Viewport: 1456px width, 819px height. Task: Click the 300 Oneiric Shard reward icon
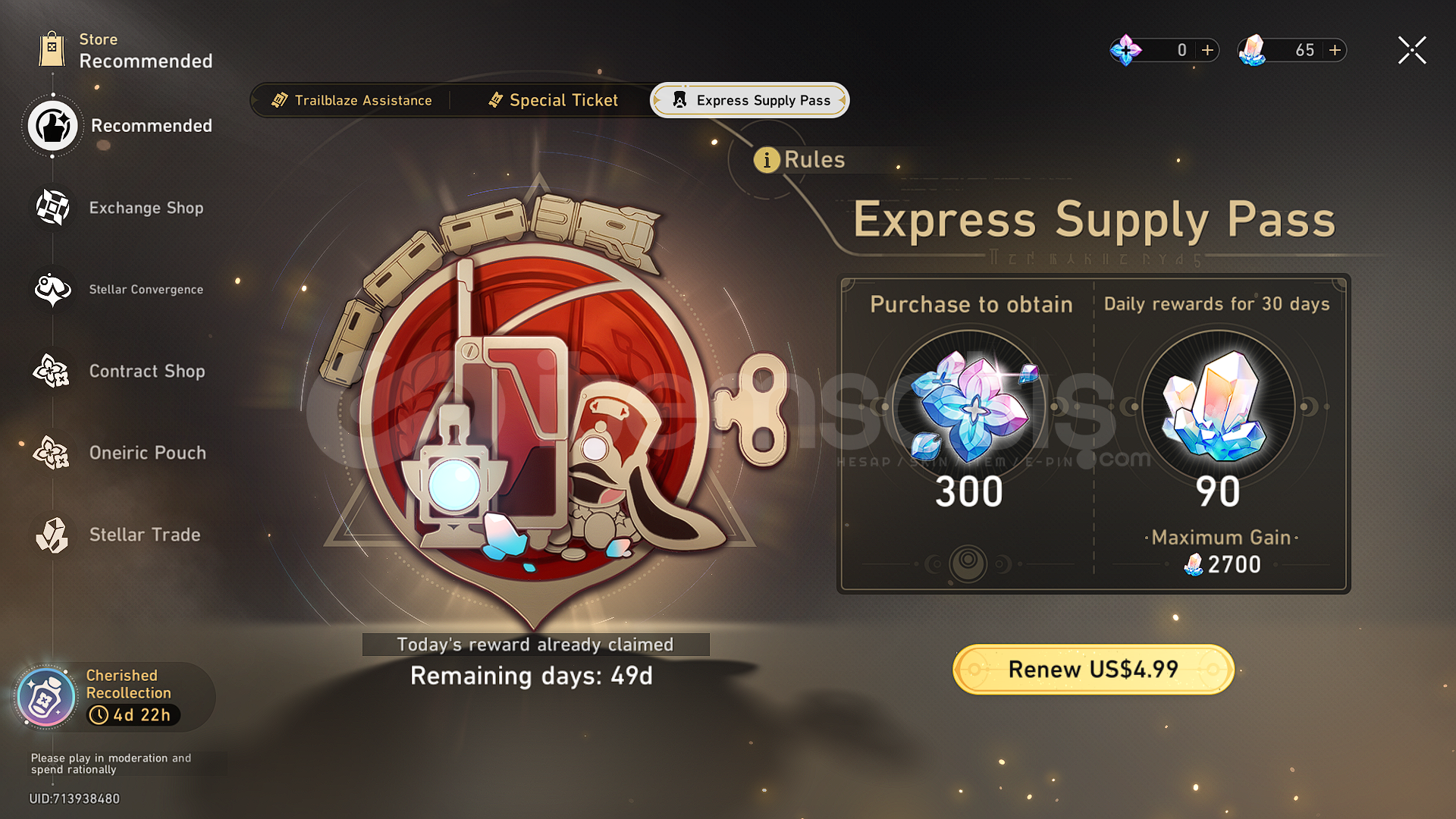pyautogui.click(x=969, y=406)
